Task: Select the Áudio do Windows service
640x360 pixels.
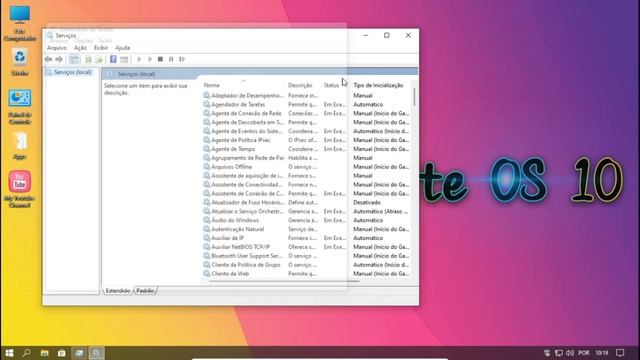Action: [235, 220]
